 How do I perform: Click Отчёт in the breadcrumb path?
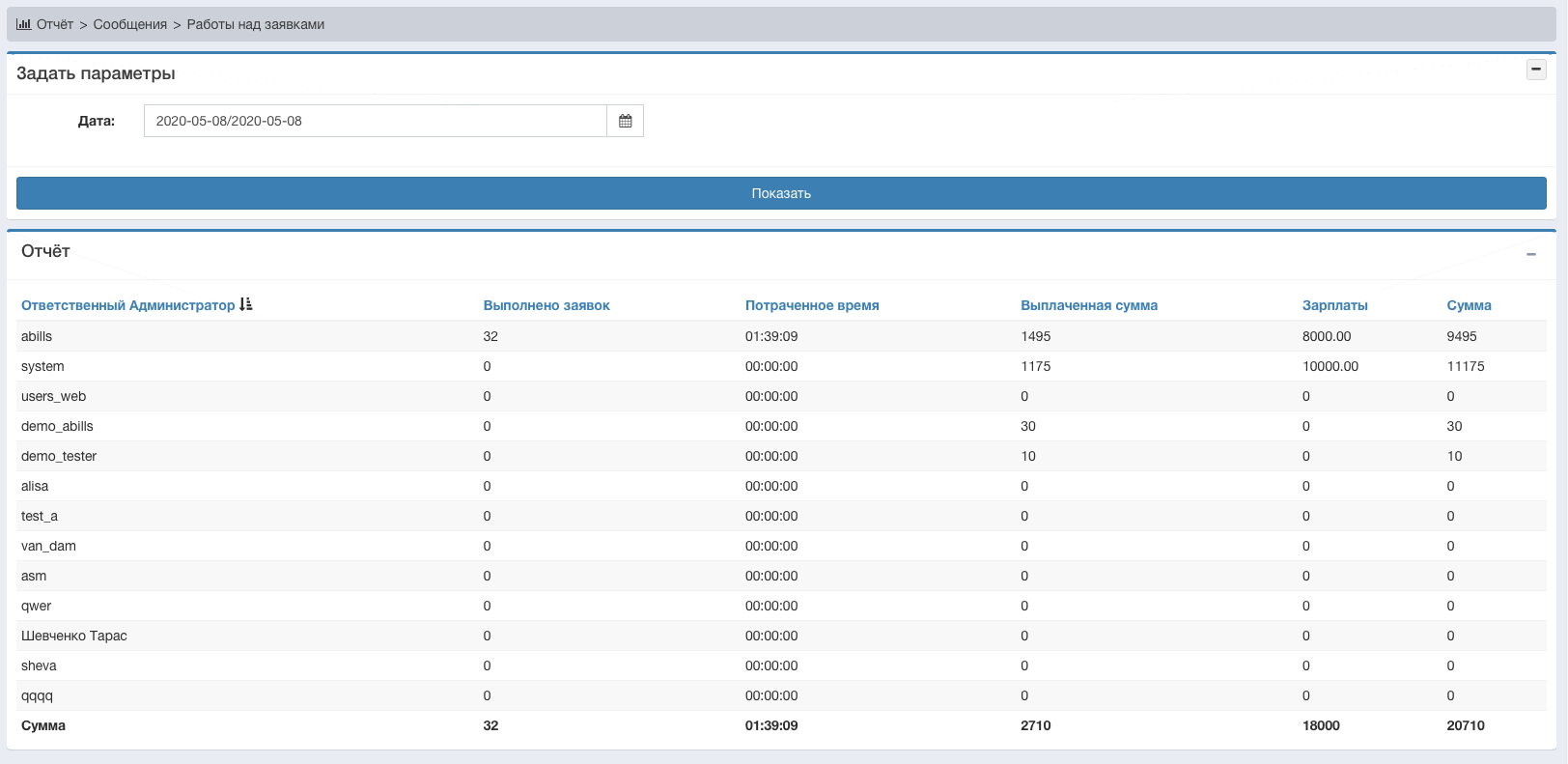[x=55, y=24]
